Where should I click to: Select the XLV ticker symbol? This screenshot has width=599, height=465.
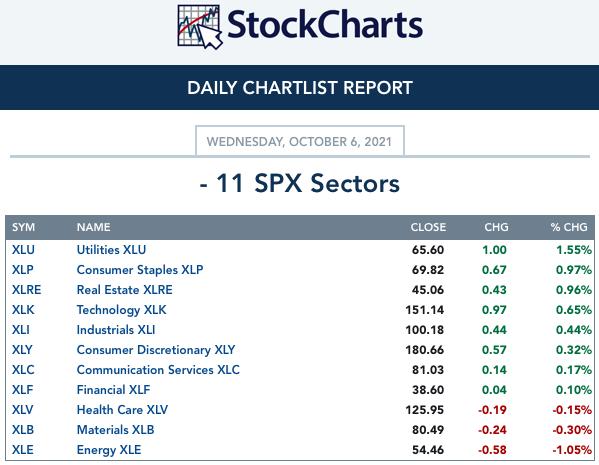pos(23,410)
